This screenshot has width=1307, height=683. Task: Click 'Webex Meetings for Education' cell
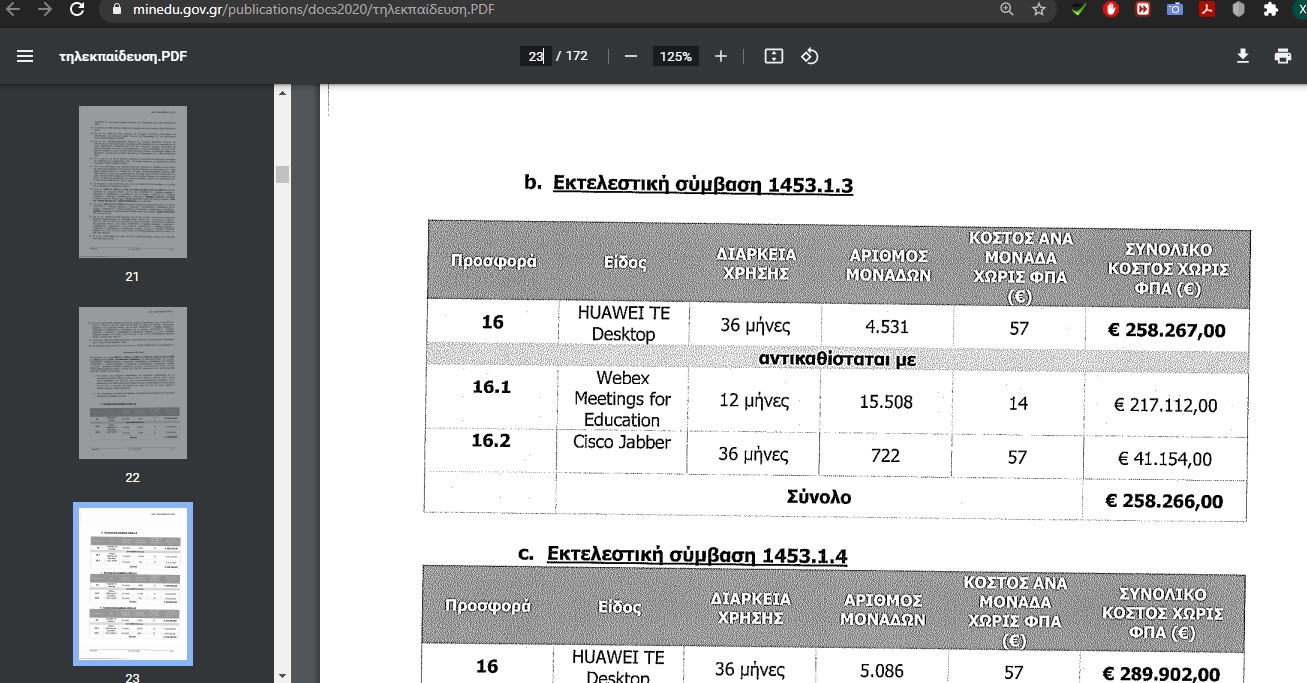click(622, 399)
